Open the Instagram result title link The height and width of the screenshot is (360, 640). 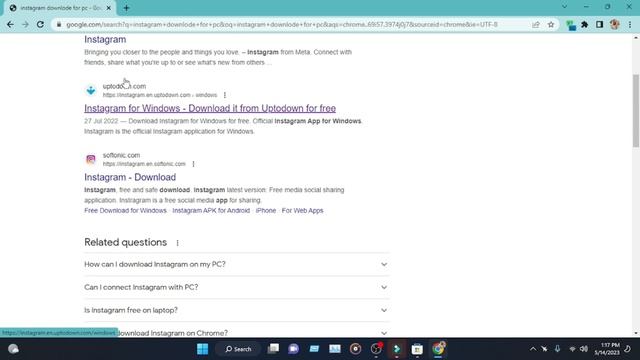[x=105, y=40]
